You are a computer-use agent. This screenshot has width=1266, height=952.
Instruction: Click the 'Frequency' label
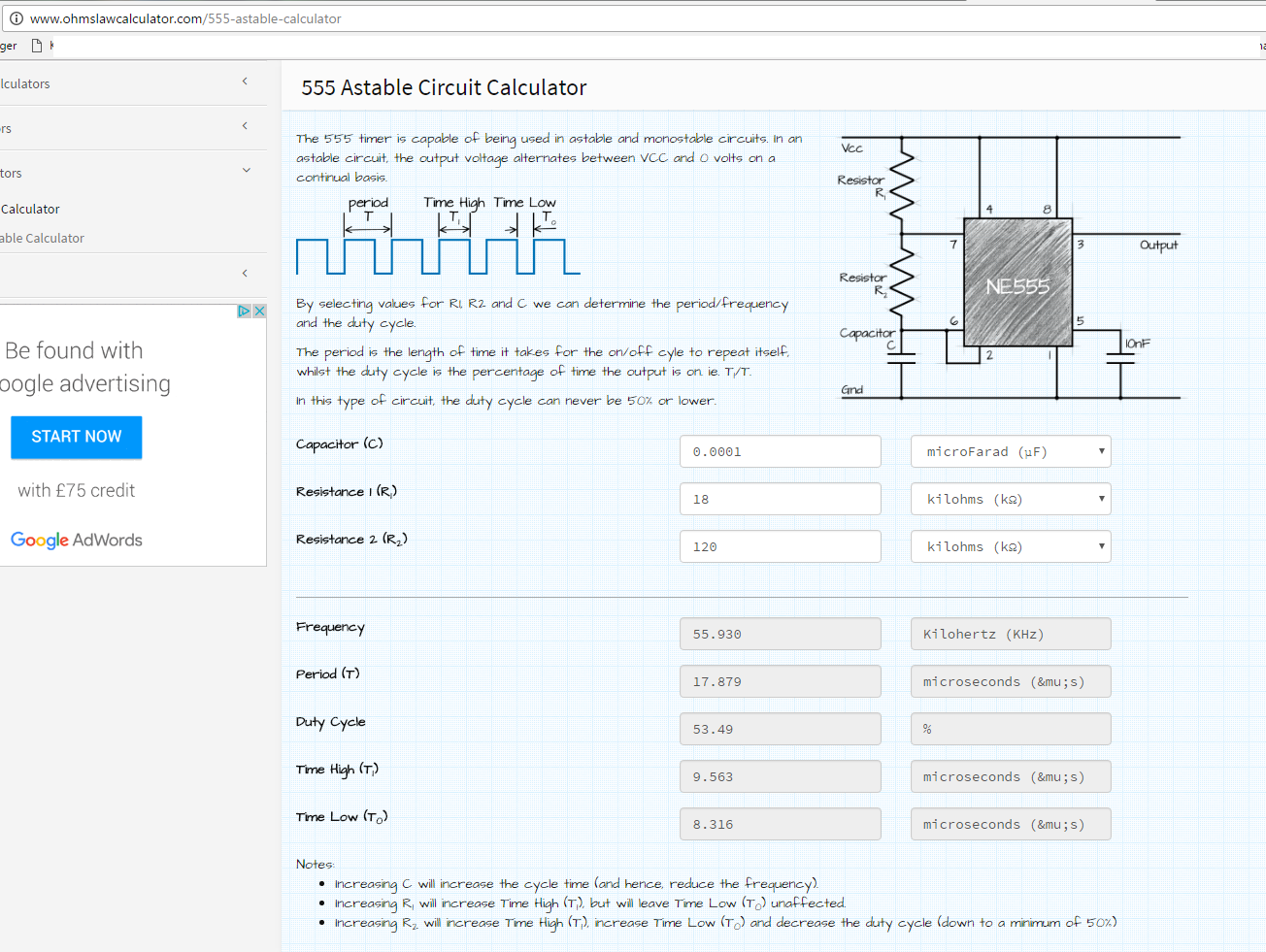[330, 627]
